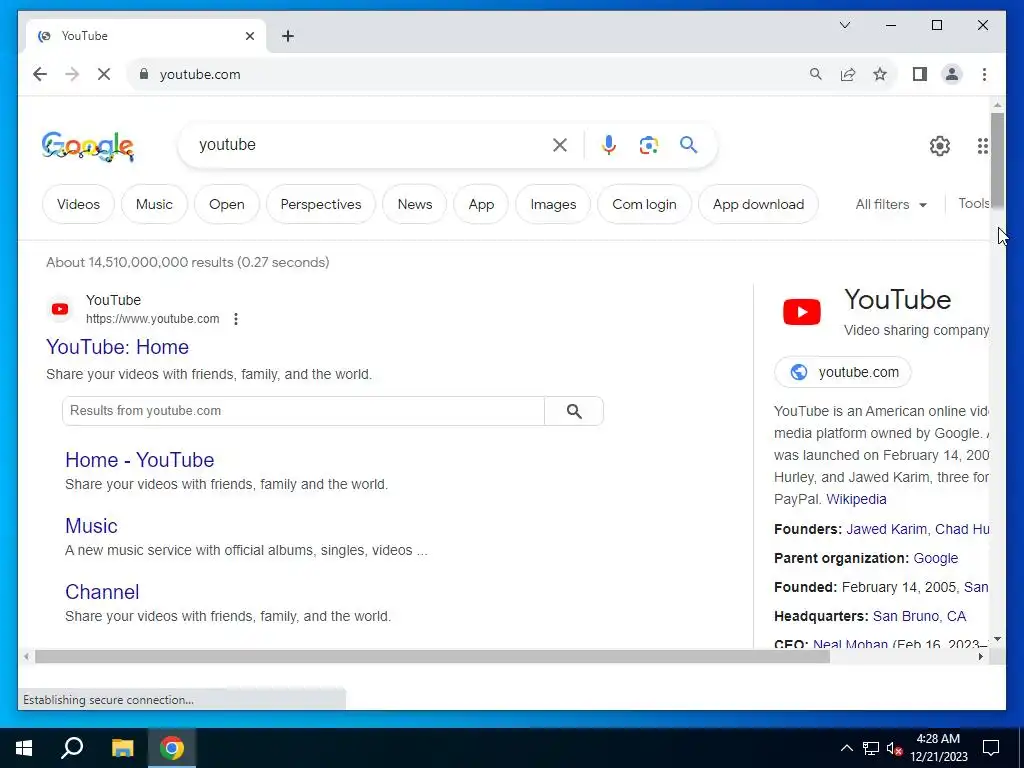Screen dimensions: 1024x768
Task: Click the youtube.com button in knowledge panel
Action: [x=842, y=372]
